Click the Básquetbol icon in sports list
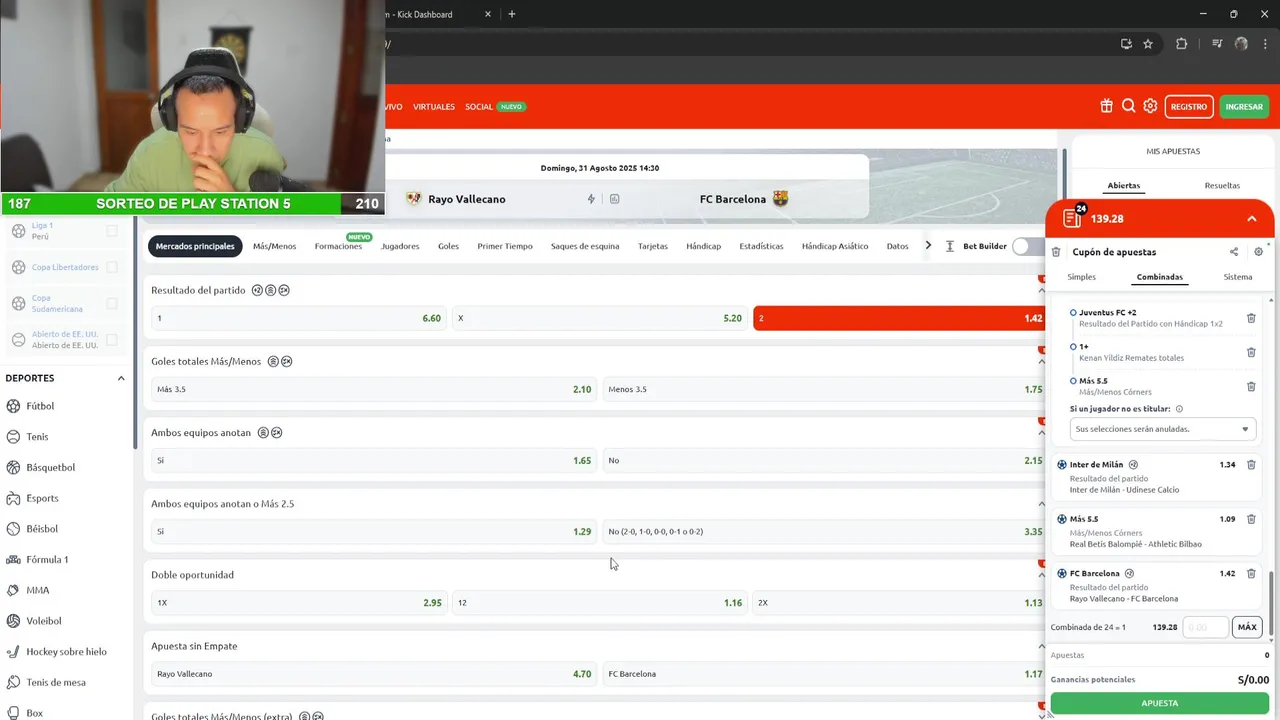This screenshot has height=720, width=1280. click(14, 467)
